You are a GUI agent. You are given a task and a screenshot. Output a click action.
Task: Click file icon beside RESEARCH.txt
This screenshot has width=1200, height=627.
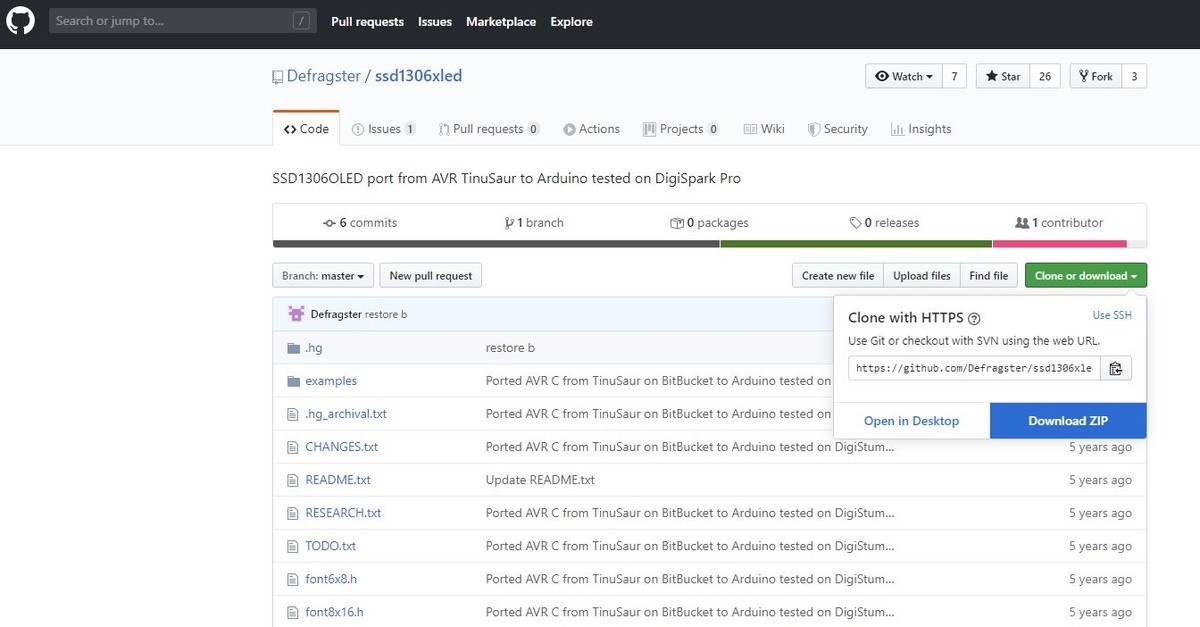[x=293, y=513]
